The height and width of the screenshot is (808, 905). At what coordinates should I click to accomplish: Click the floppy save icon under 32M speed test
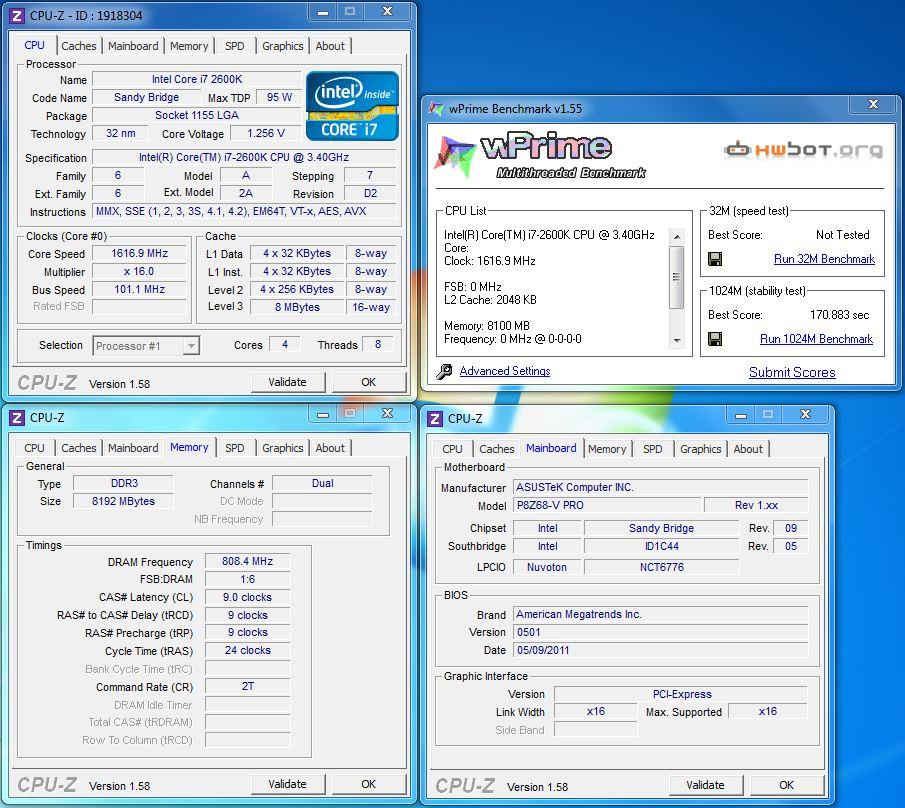715,259
